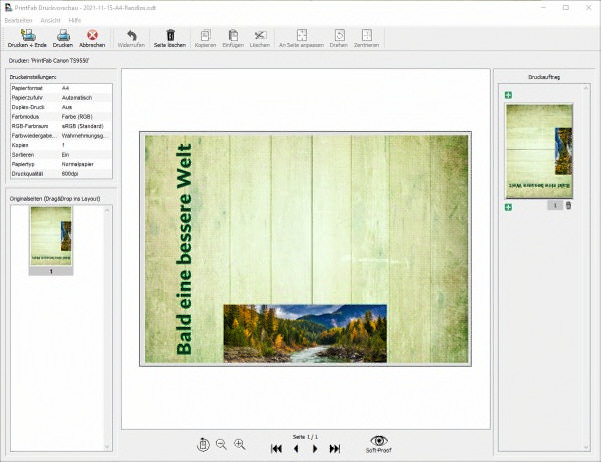Go to the first page
This screenshot has height=462, width=601.
pyautogui.click(x=276, y=449)
